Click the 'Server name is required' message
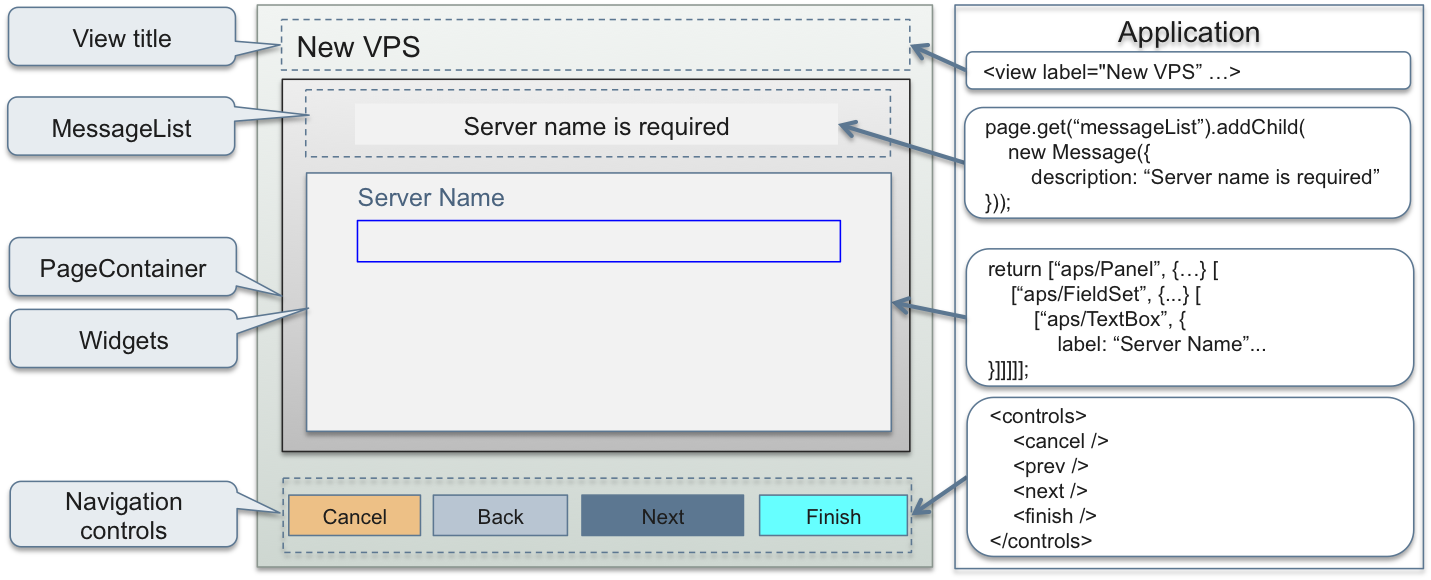1431x580 pixels. click(596, 127)
